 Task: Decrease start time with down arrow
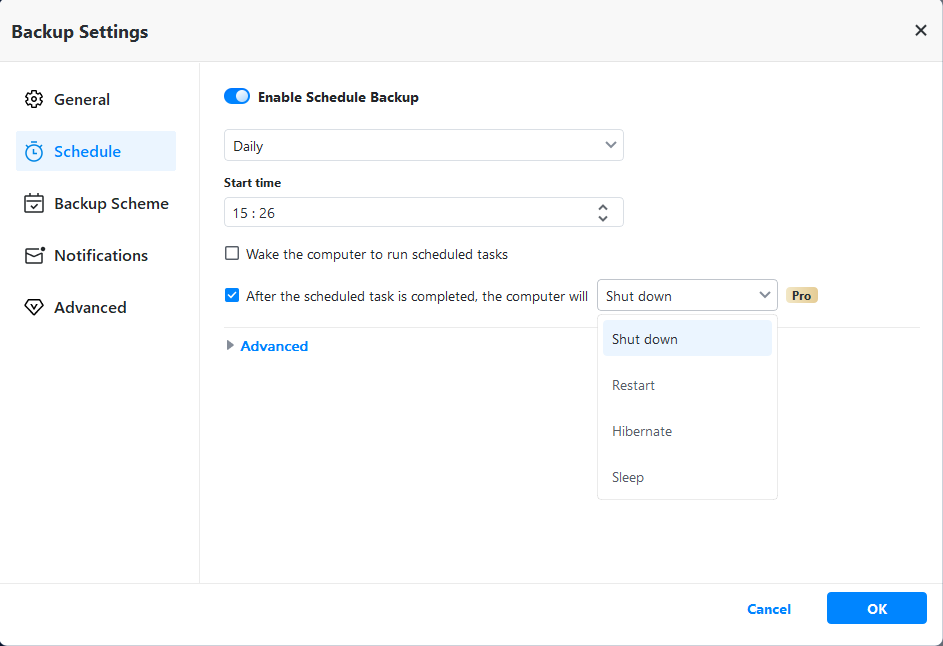click(602, 218)
